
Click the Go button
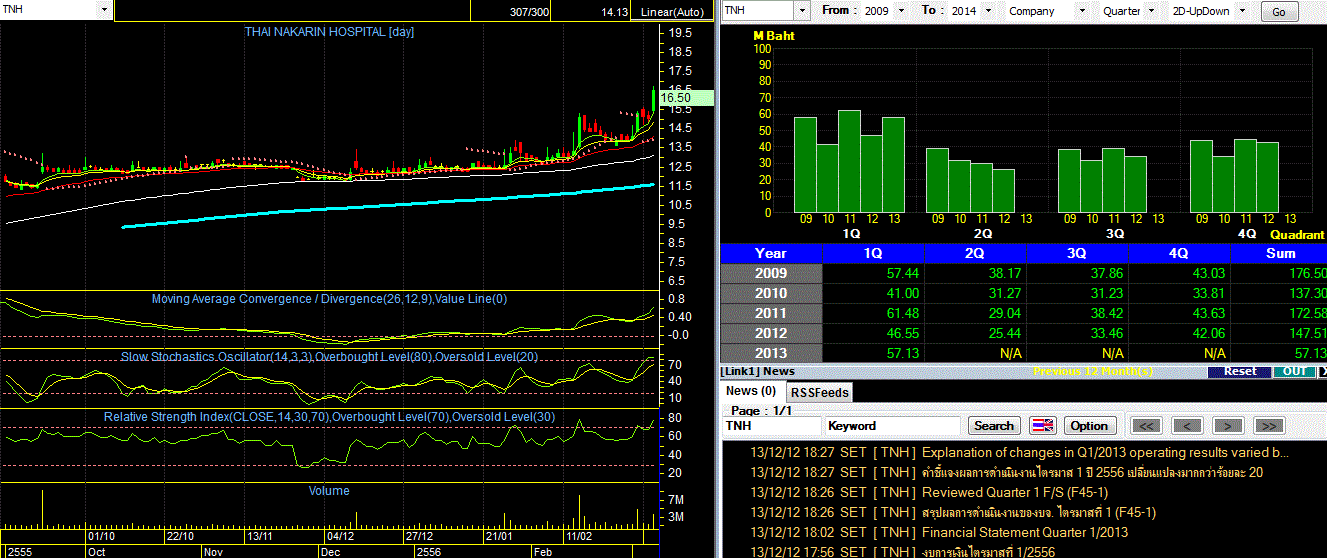click(1279, 12)
